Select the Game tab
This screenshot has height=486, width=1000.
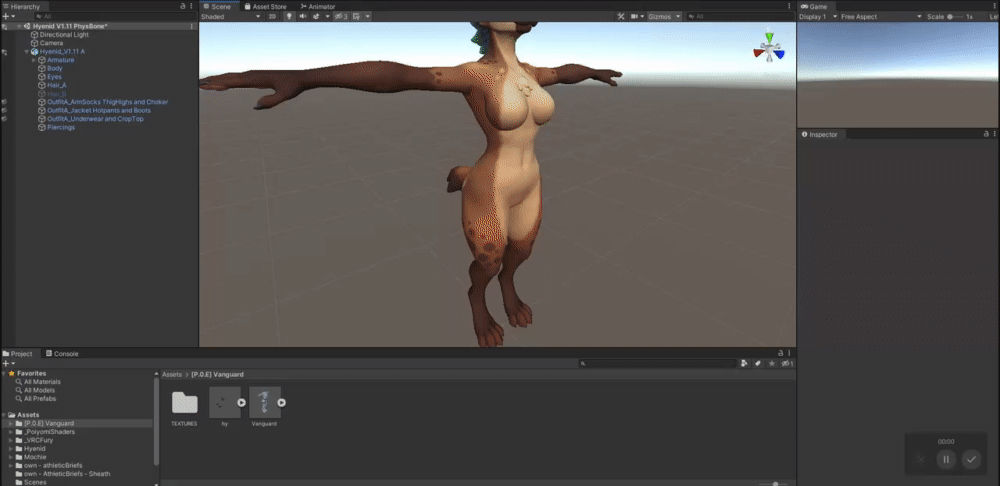tap(814, 6)
